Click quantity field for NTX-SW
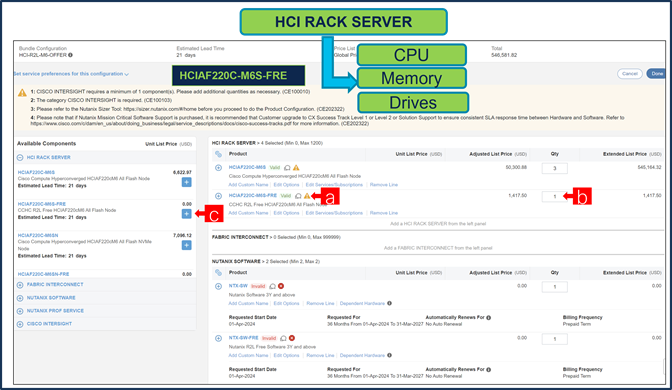The height and width of the screenshot is (390, 672). (555, 287)
